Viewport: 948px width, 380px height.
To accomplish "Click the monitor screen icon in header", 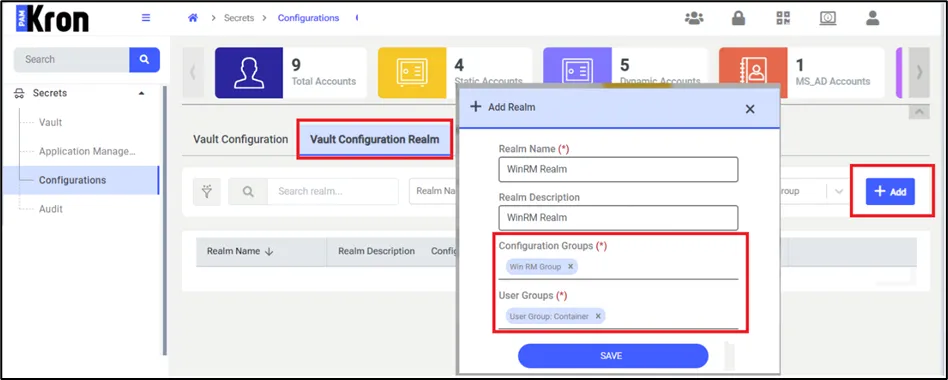I will click(828, 18).
